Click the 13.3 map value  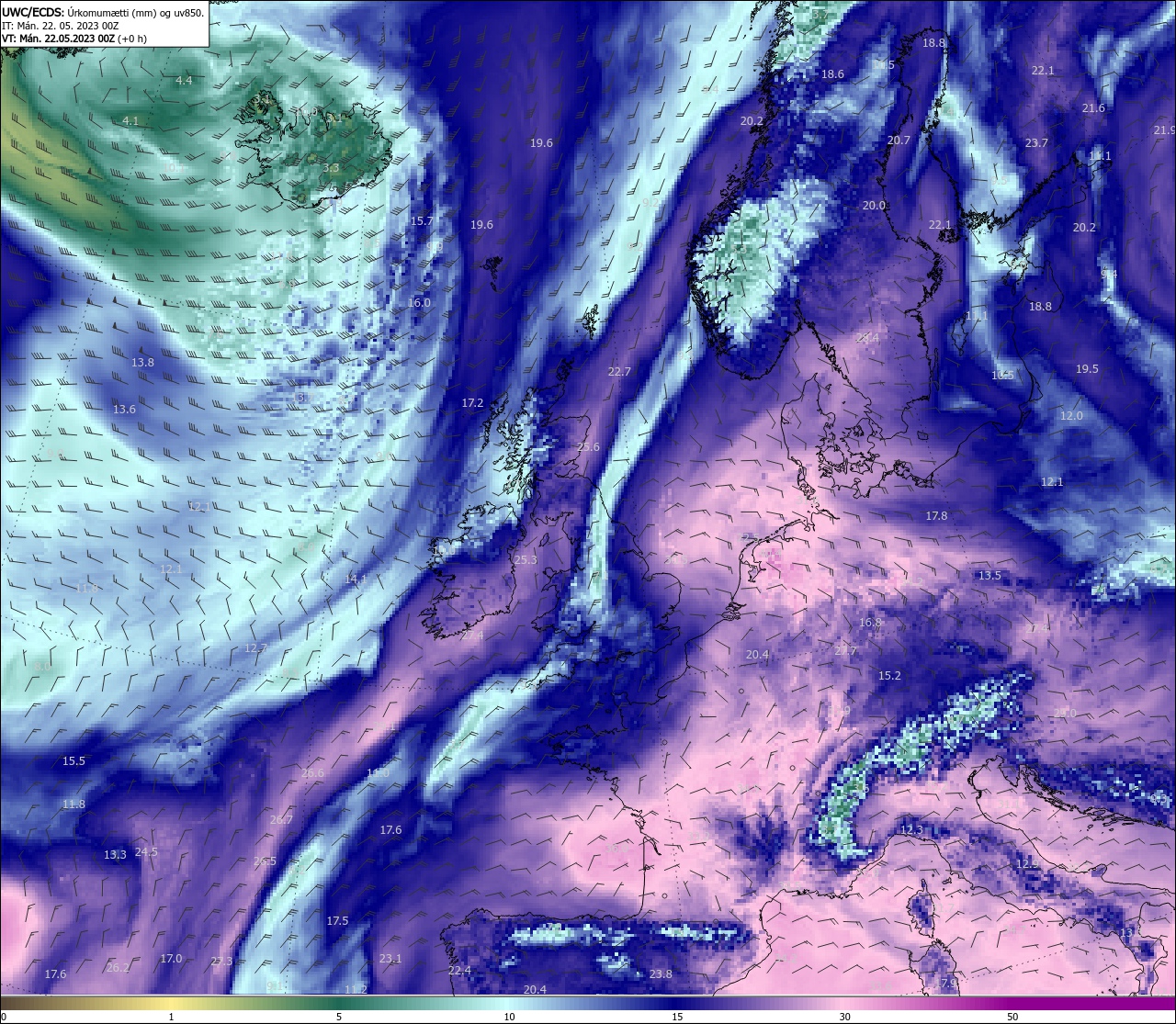(115, 855)
